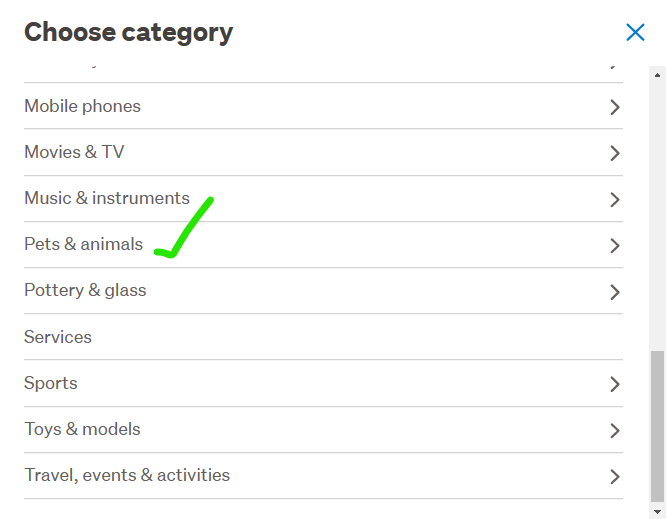This screenshot has width=666, height=519.
Task: Select the Mobile phones category
Action: (83, 106)
